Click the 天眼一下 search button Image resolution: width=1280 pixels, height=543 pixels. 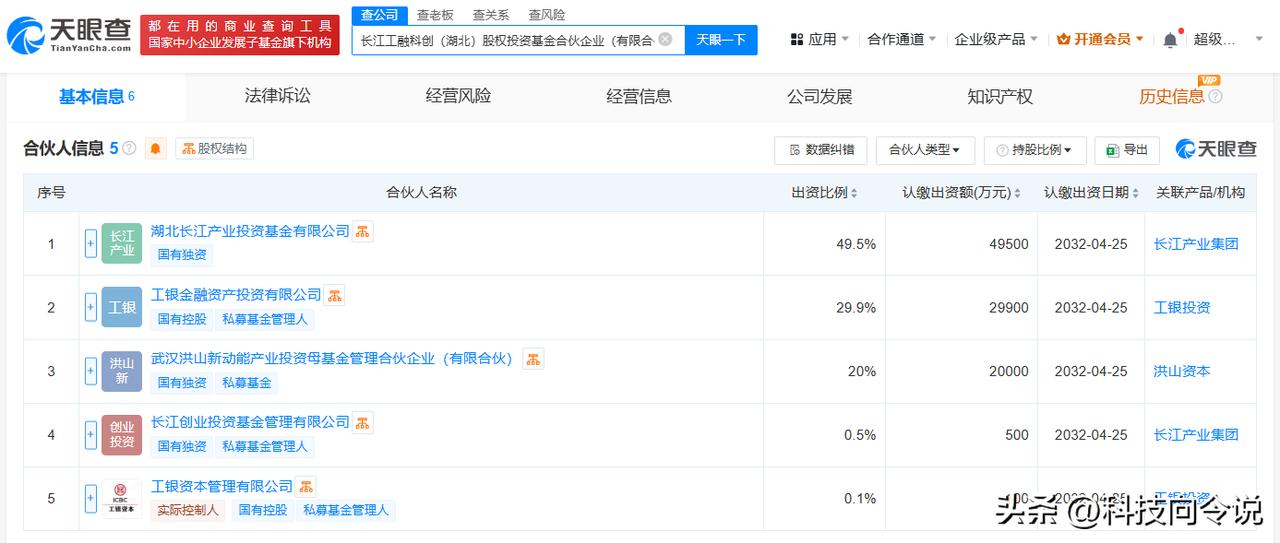(x=721, y=40)
